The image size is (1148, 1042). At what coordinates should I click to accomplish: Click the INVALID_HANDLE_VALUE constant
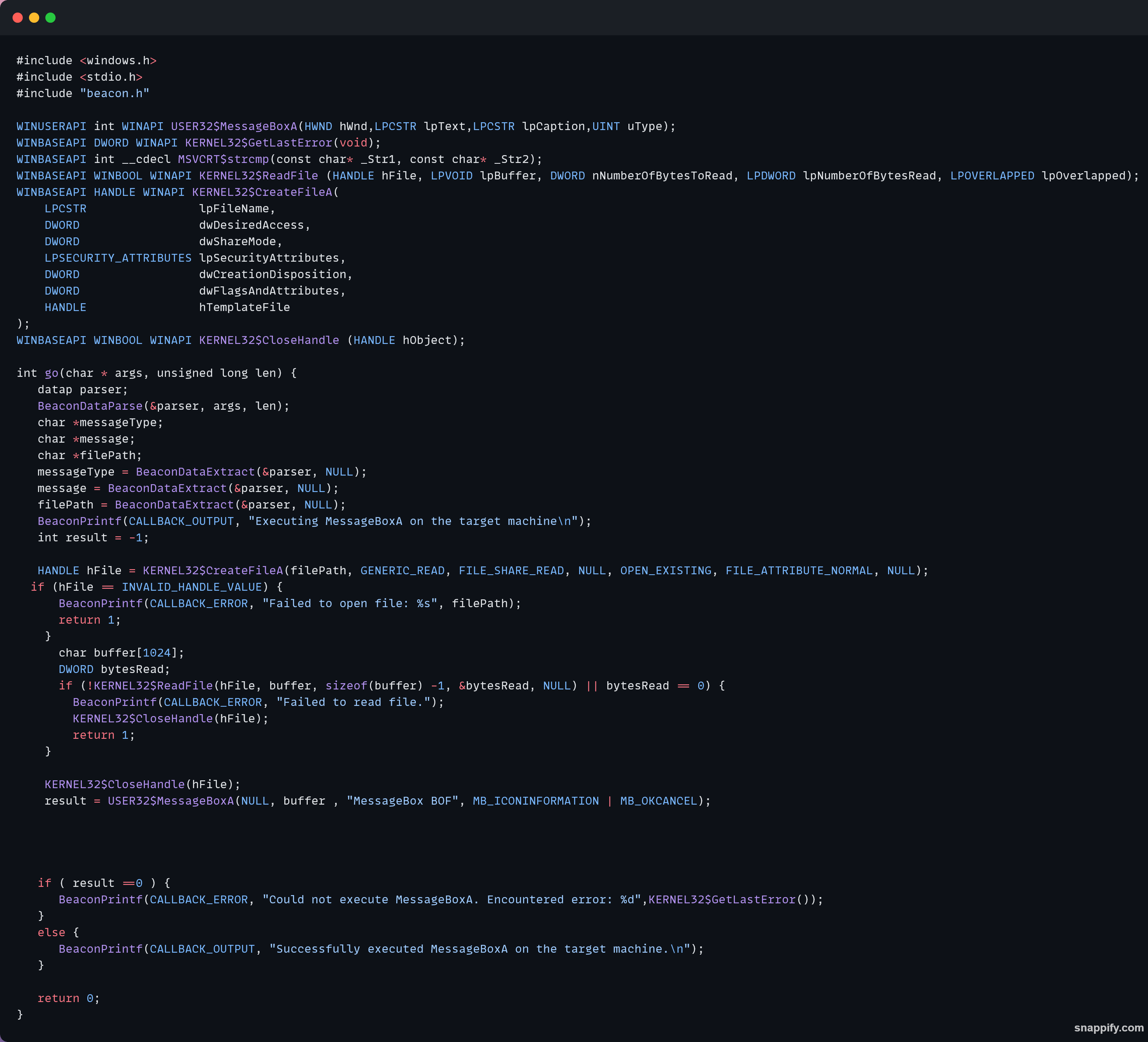point(191,587)
